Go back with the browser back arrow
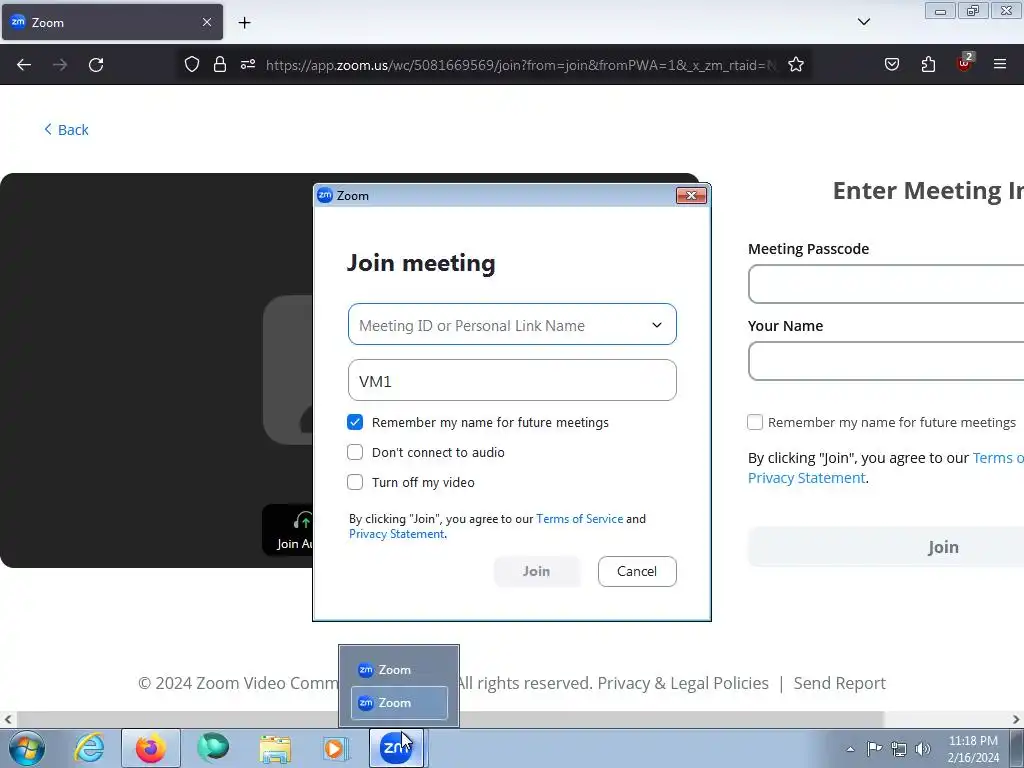1024x768 pixels. click(x=24, y=65)
